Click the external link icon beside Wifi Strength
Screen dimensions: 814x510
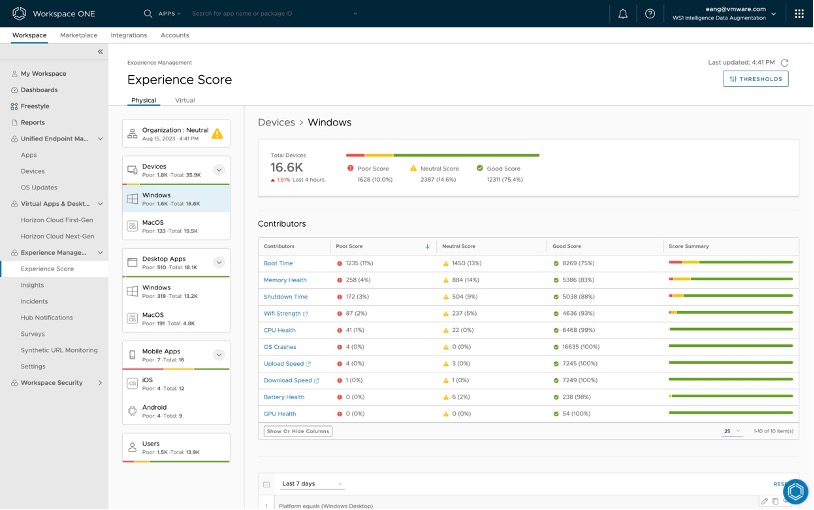pyautogui.click(x=306, y=313)
